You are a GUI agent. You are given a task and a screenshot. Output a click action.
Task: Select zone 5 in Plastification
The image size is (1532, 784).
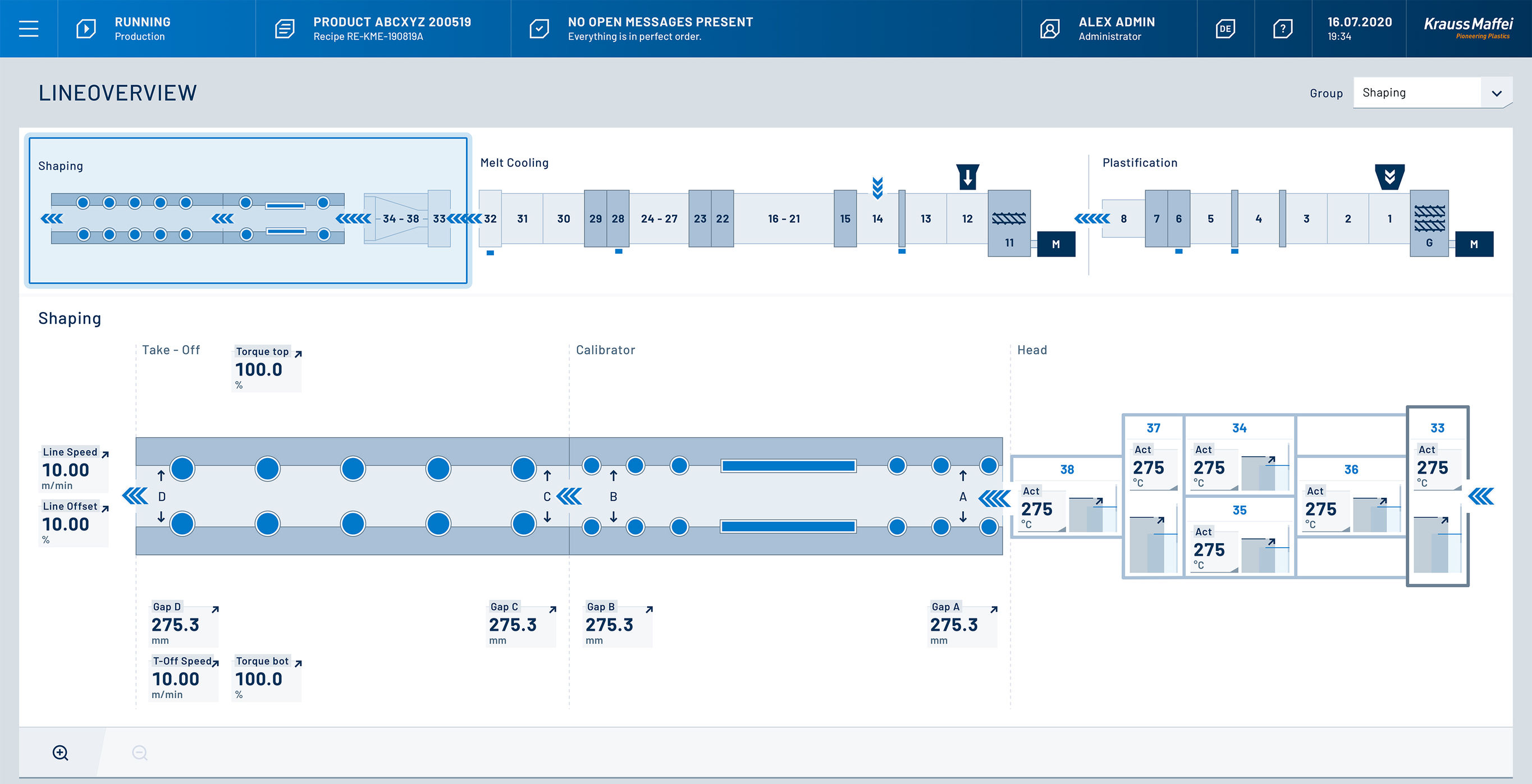point(1210,218)
